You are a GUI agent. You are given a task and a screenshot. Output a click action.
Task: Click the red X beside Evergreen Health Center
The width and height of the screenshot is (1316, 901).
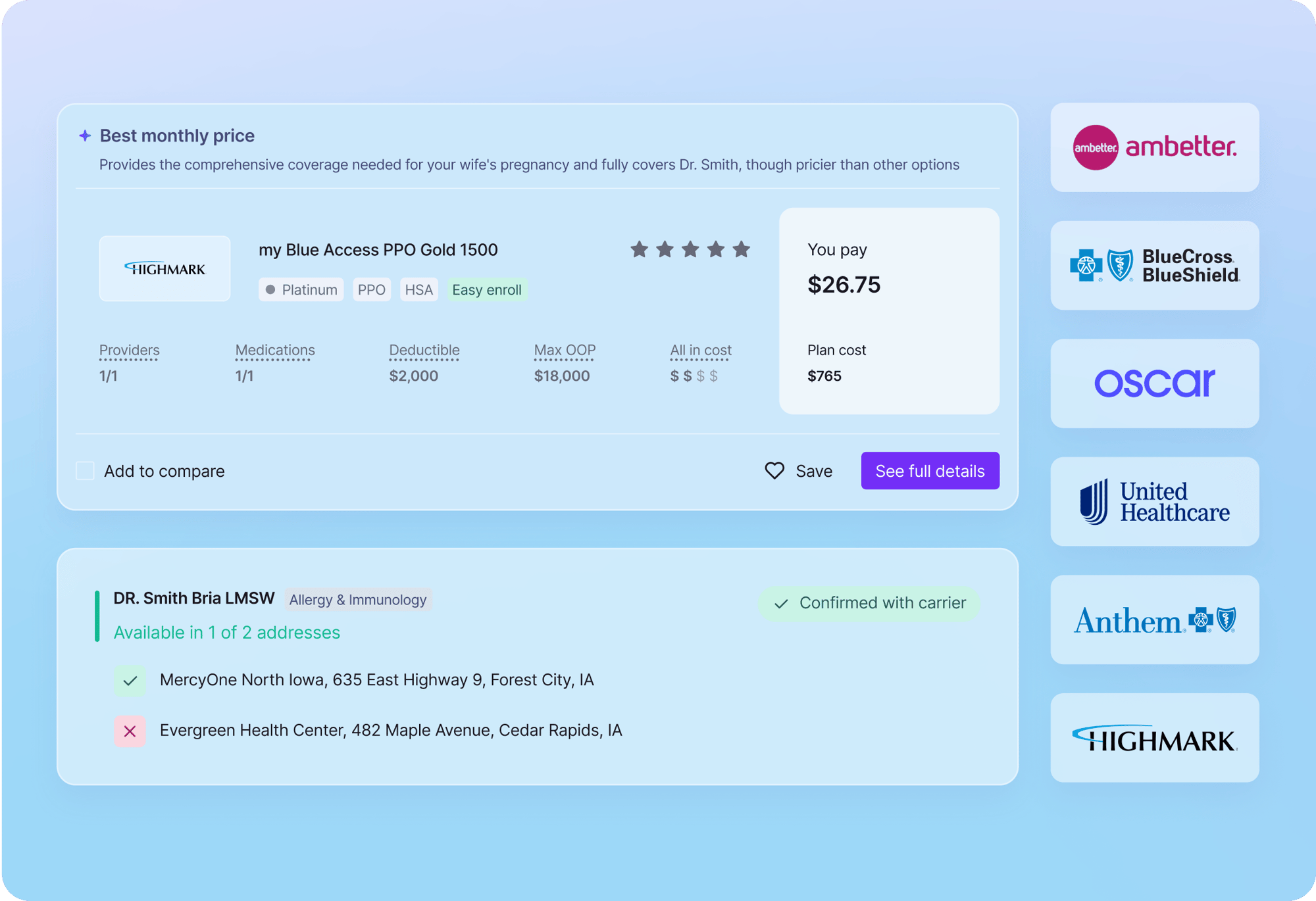(130, 731)
